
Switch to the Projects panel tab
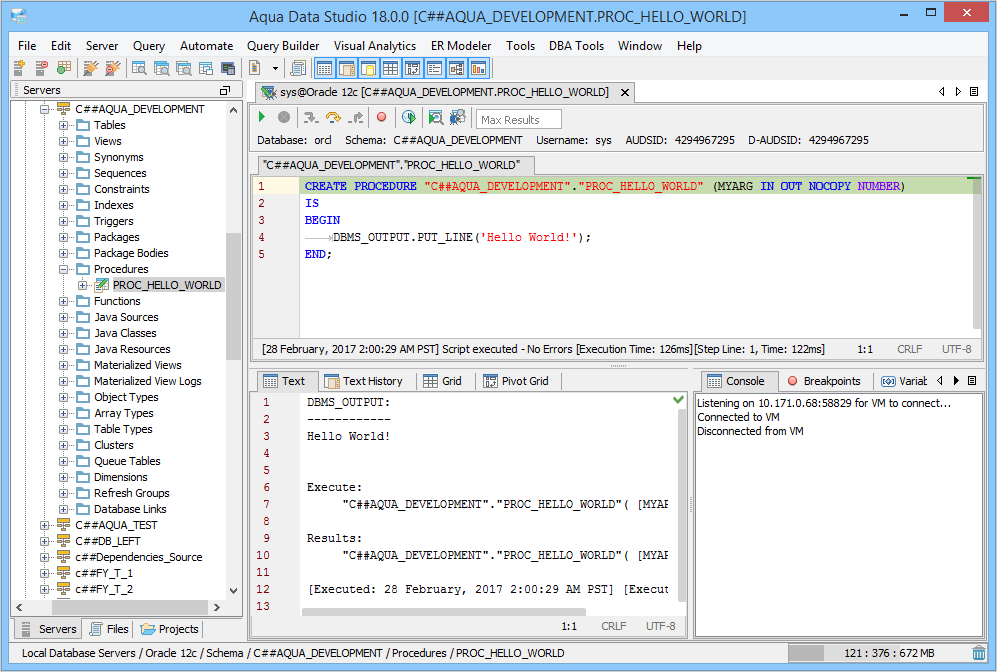coord(170,629)
